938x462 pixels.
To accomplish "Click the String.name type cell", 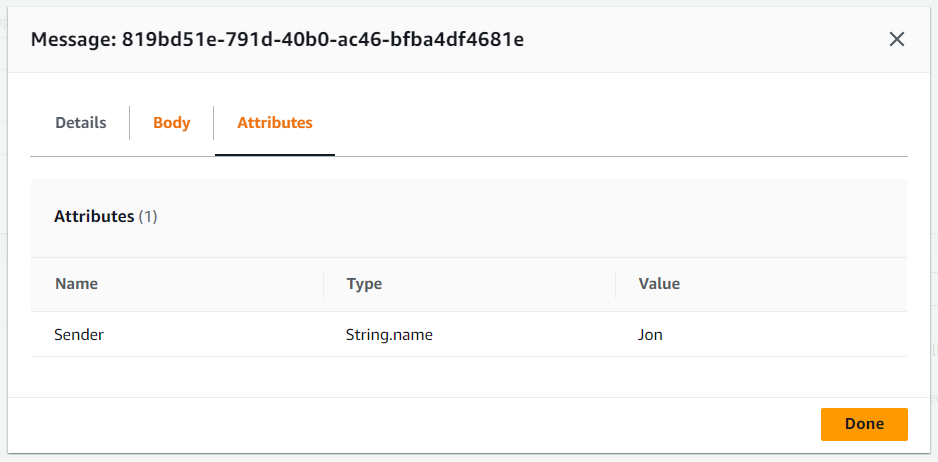I will point(389,335).
